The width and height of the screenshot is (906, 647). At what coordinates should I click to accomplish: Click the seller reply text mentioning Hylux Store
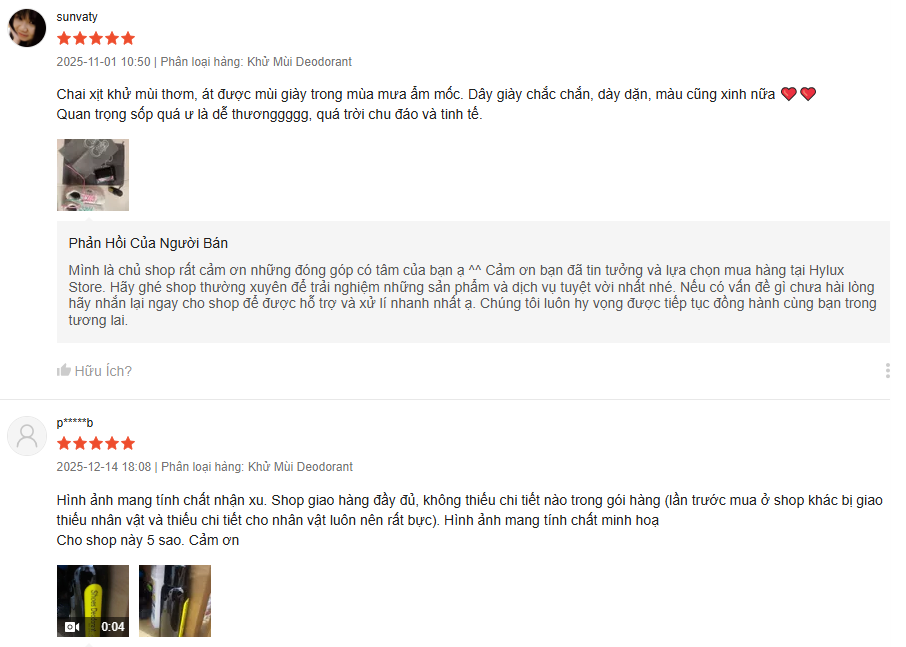[x=473, y=295]
